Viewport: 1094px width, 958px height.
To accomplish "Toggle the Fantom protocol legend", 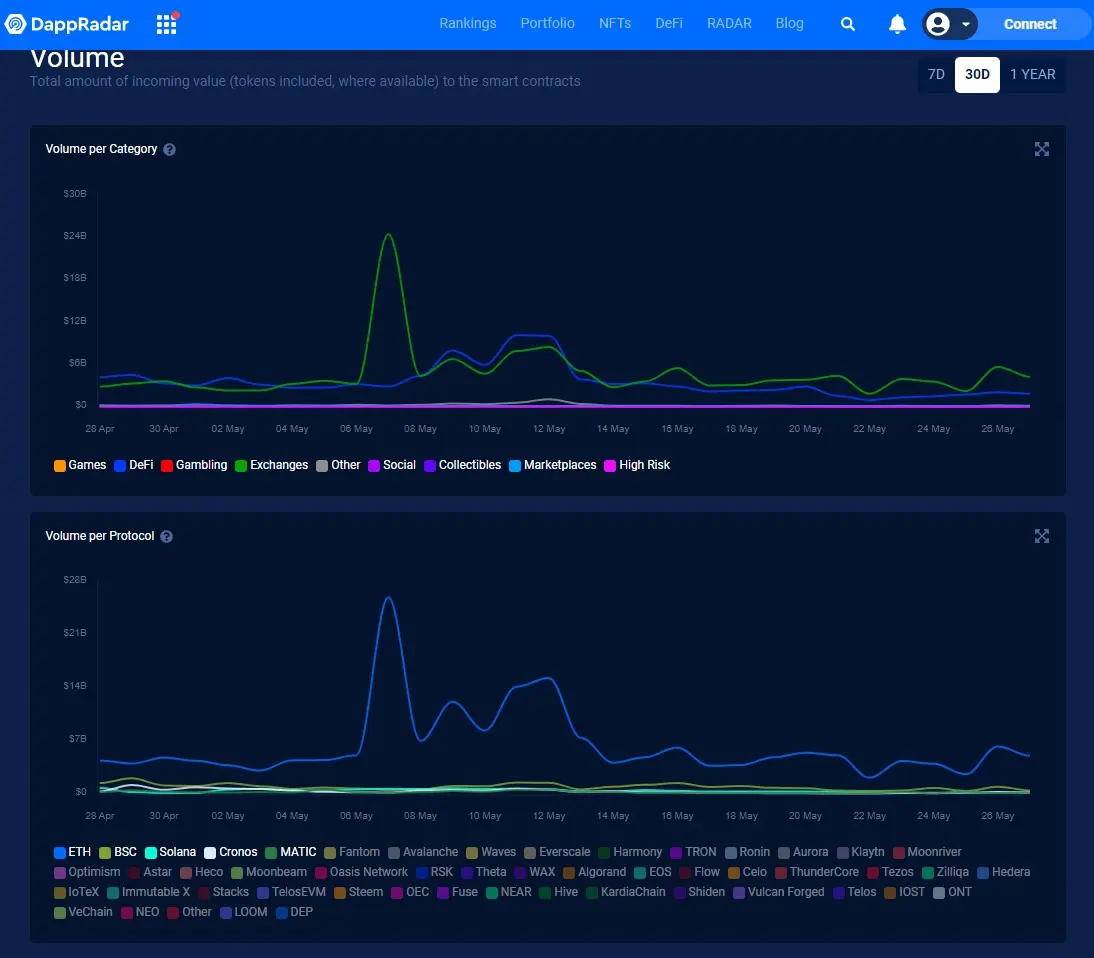I will [352, 853].
